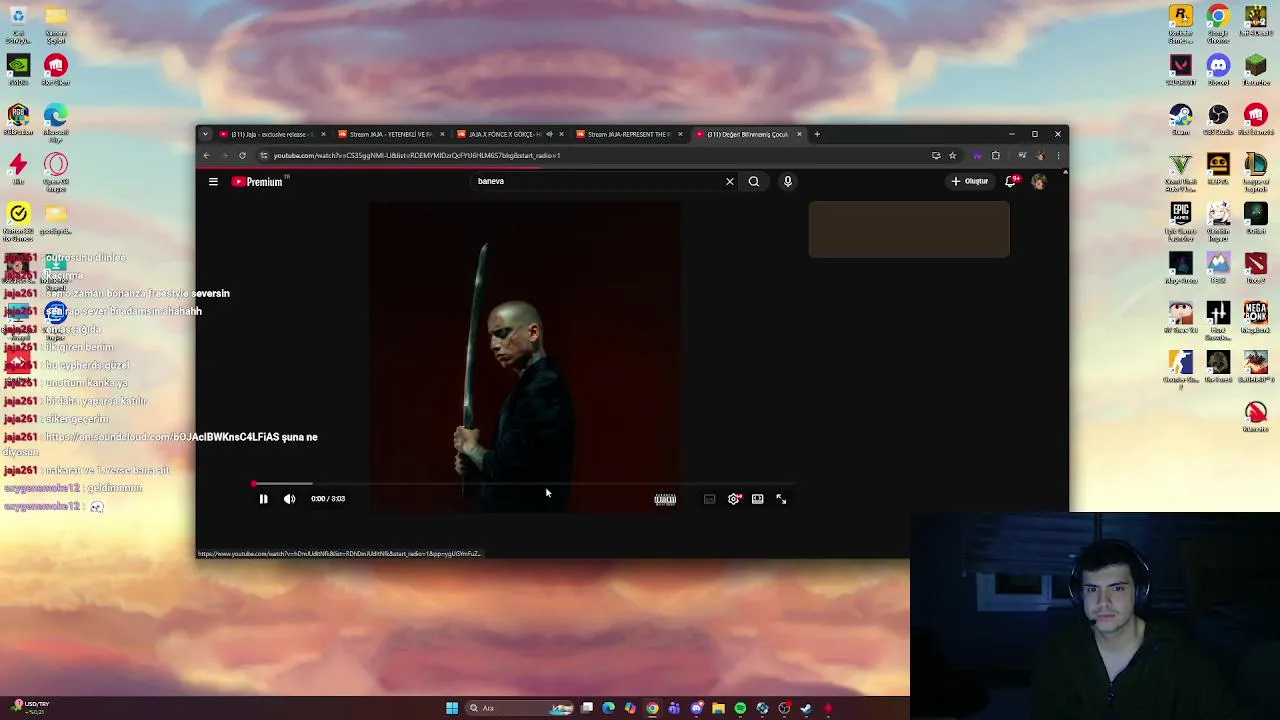The width and height of the screenshot is (1280, 720).
Task: Select the 'Değeri Bilinmemiş Çocuk' tab
Action: coord(748,134)
